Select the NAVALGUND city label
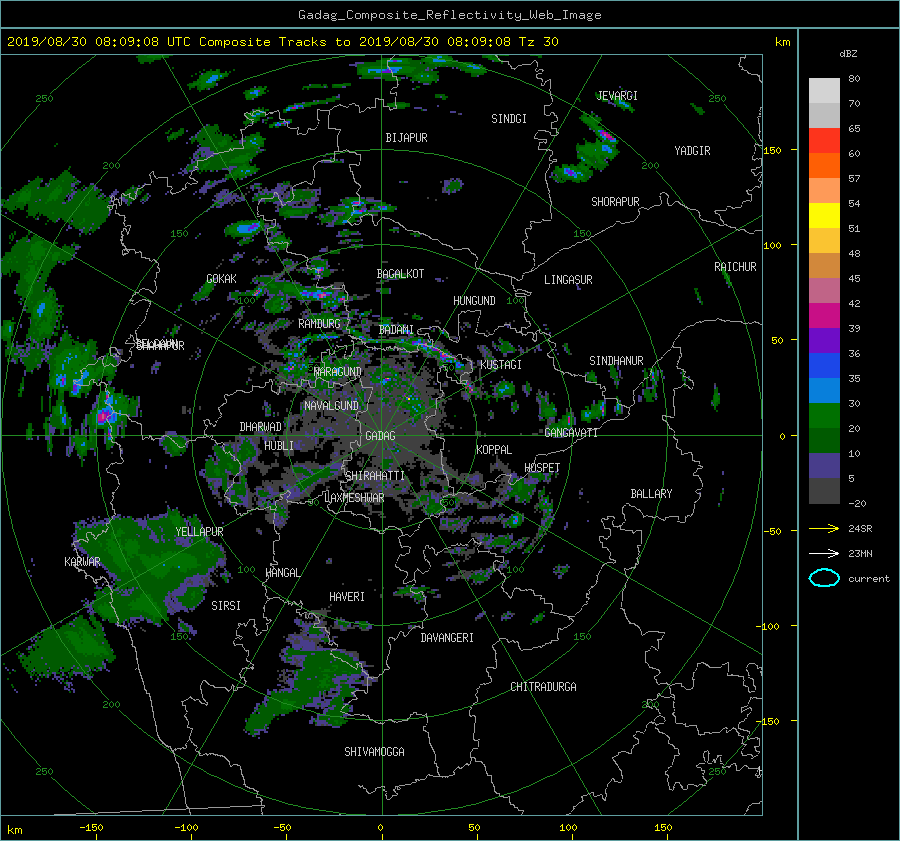This screenshot has height=841, width=900. (x=331, y=406)
